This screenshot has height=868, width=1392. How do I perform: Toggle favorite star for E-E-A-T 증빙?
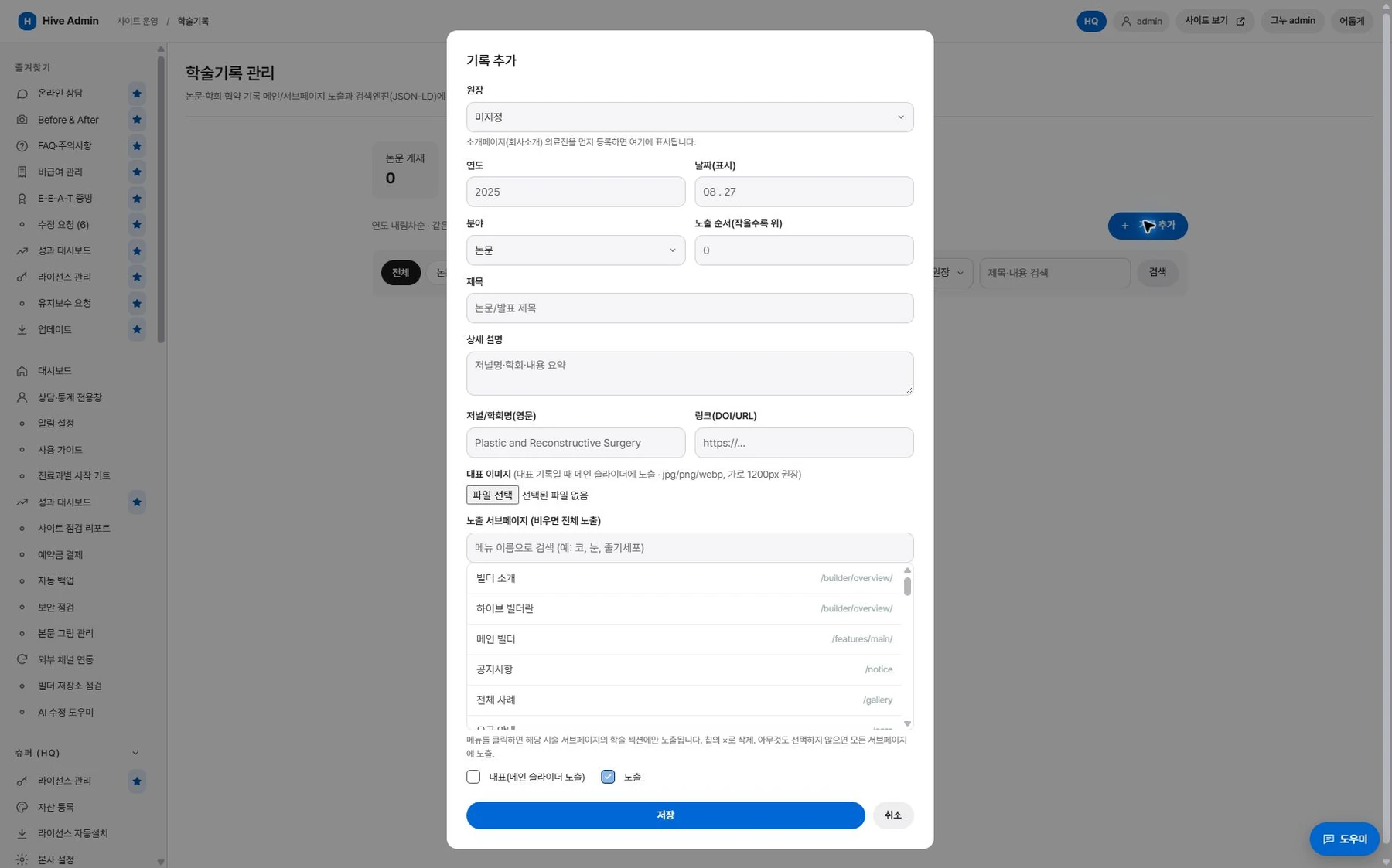click(x=137, y=199)
